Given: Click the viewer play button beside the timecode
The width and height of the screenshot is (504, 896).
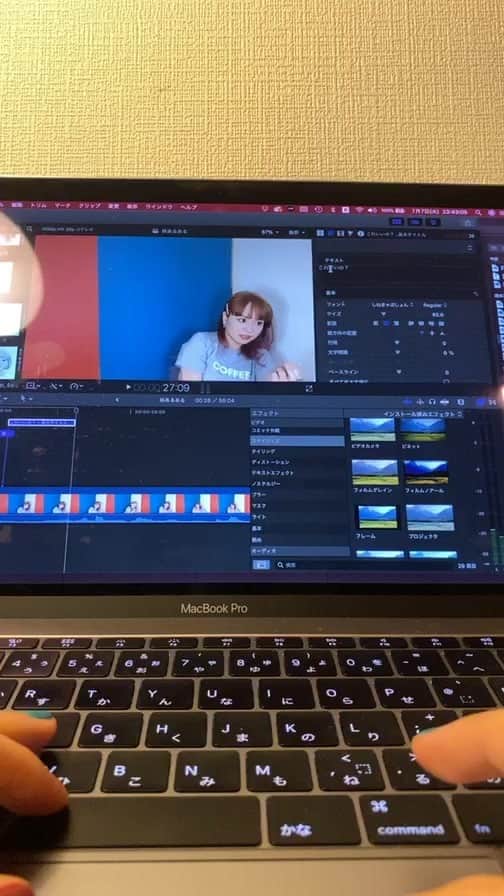Looking at the screenshot, I should pos(128,387).
